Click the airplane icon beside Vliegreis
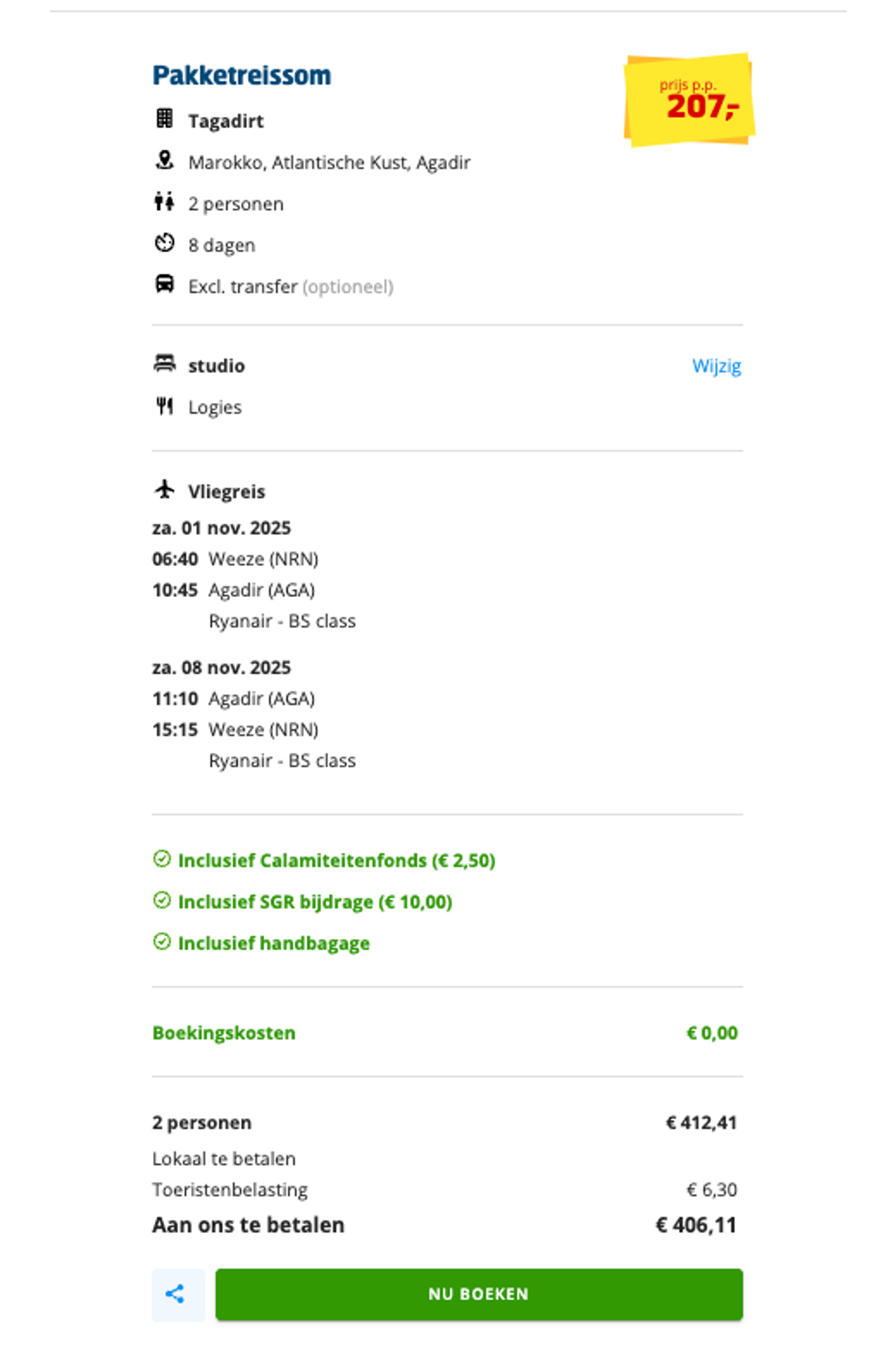This screenshot has height=1372, width=893. click(x=164, y=489)
